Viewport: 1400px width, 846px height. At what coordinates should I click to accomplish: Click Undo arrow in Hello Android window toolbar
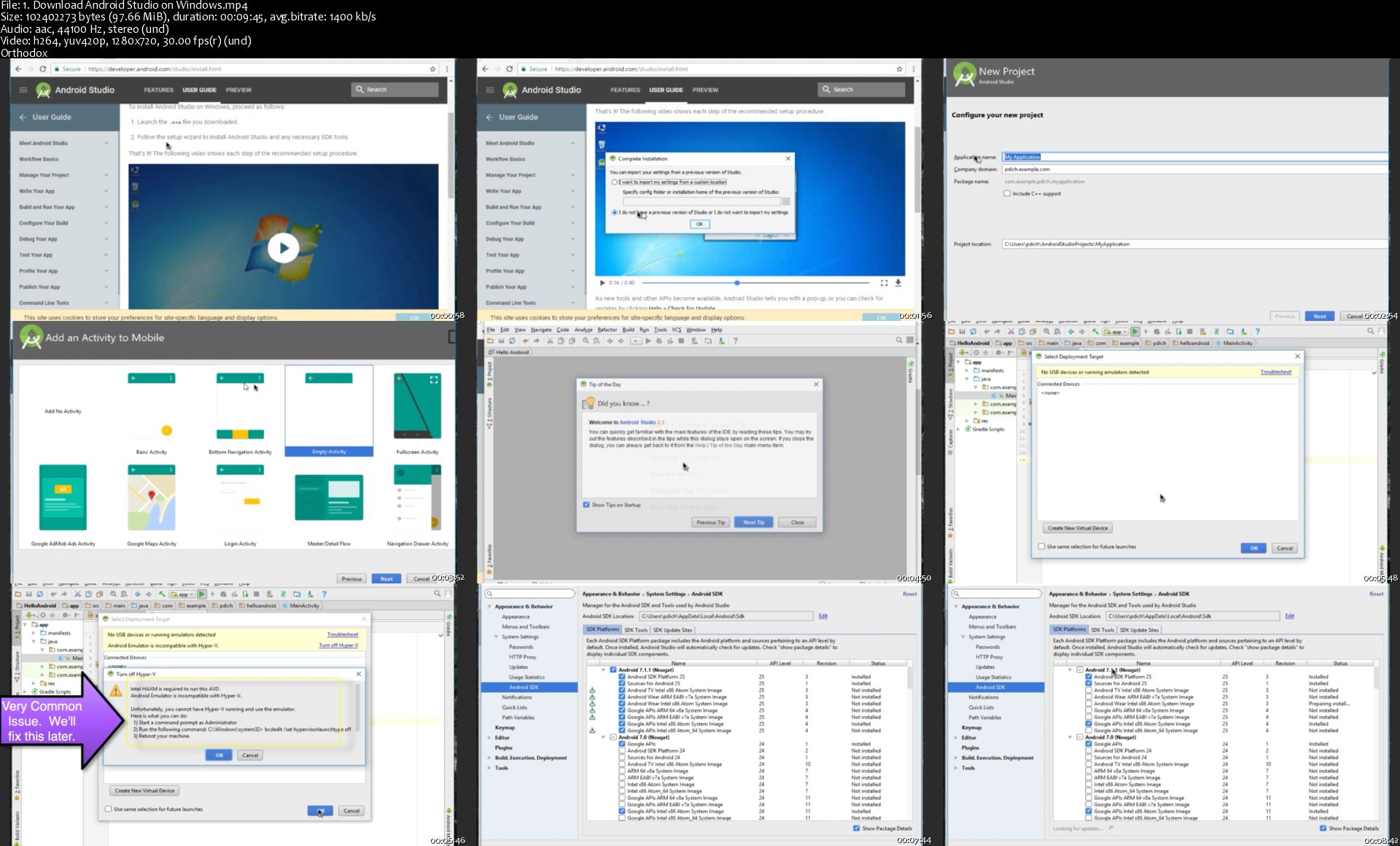[x=526, y=341]
